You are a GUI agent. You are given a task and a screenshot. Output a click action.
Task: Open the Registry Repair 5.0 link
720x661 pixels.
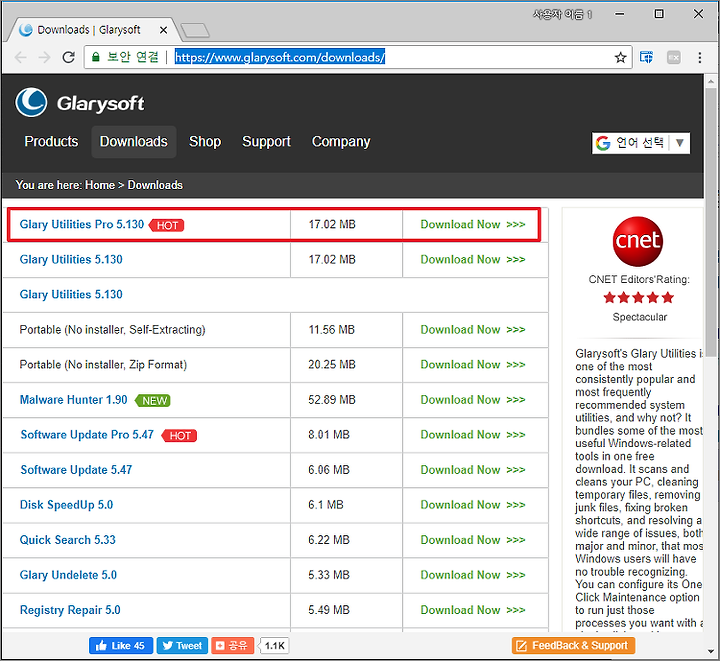(70, 610)
